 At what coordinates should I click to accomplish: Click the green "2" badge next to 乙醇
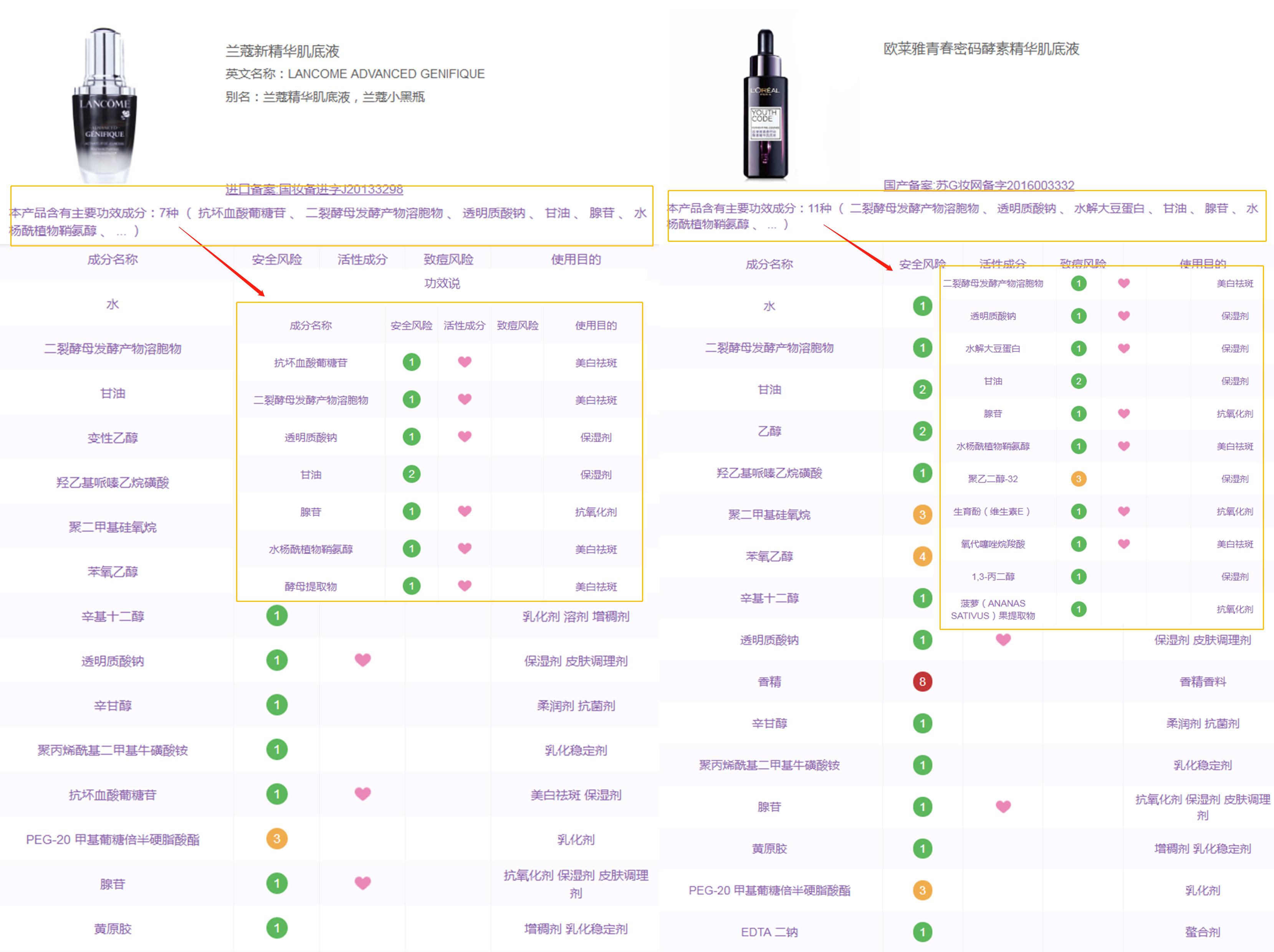922,431
